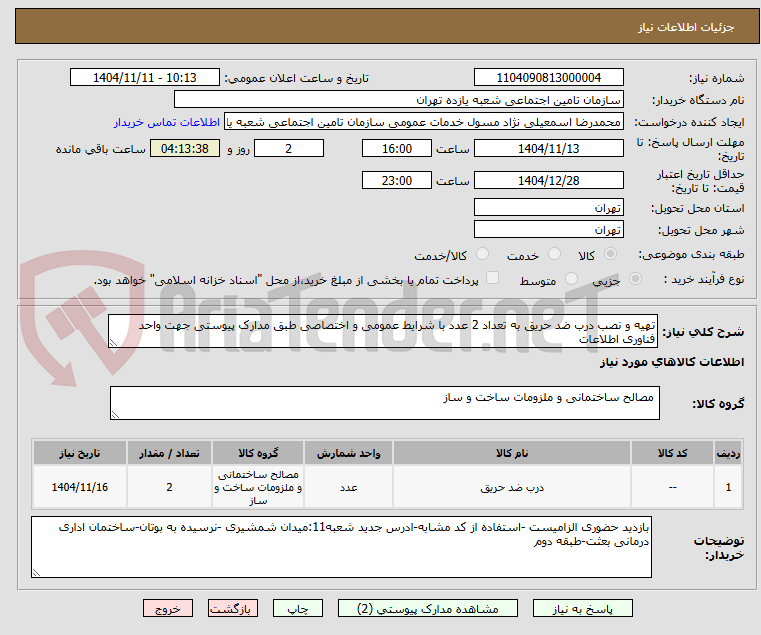761x635 pixels.
Task: Click price validity date 1404/12/28 field
Action: (548, 181)
